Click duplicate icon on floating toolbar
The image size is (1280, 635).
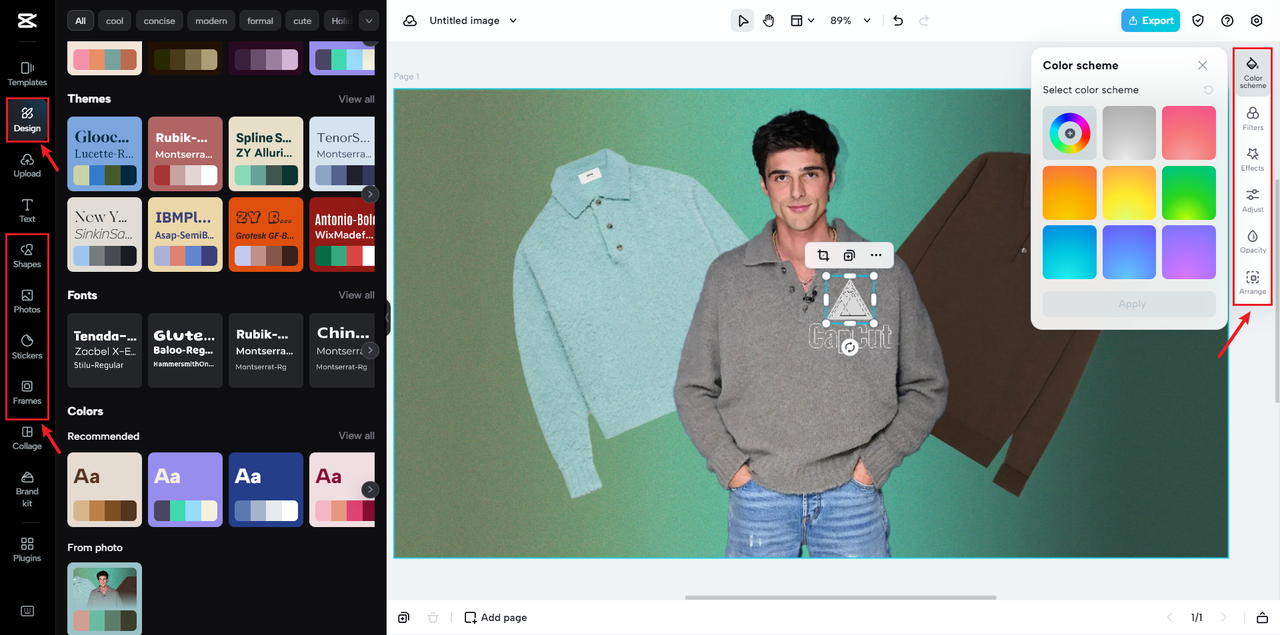pos(849,256)
